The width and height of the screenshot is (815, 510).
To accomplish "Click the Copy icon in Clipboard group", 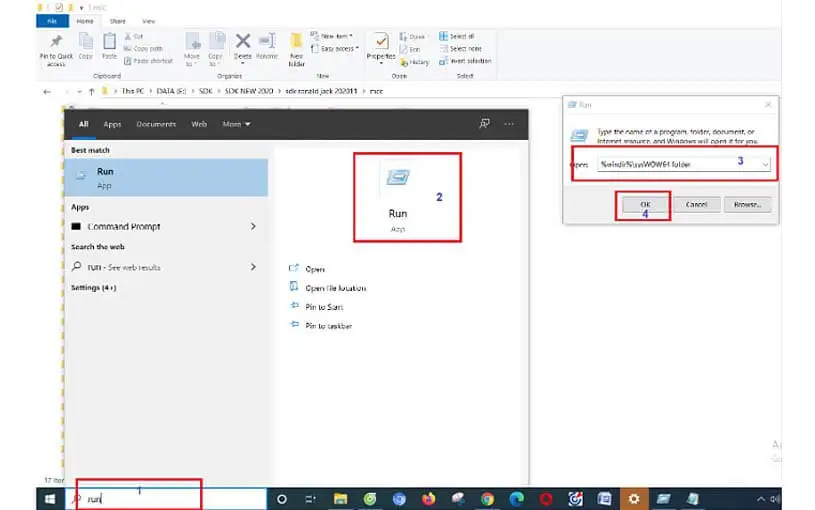I will (x=86, y=41).
